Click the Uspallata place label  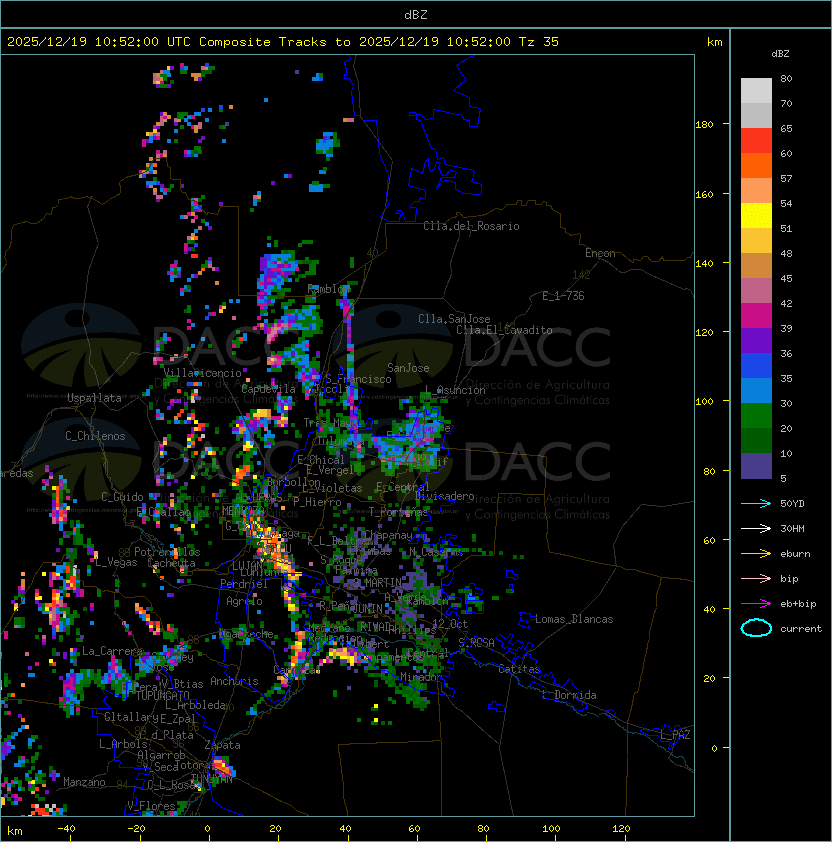click(94, 398)
